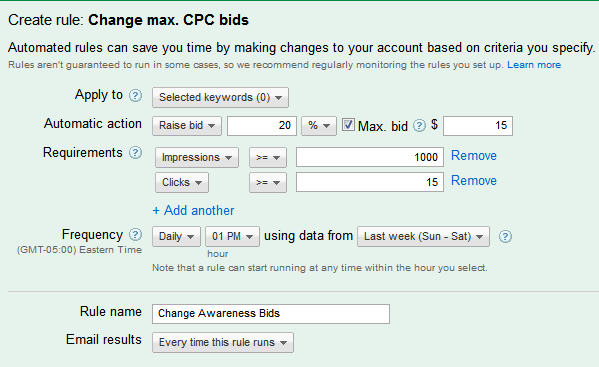Viewport: 599px width, 367px height.
Task: Click the Rule name text field
Action: click(271, 314)
